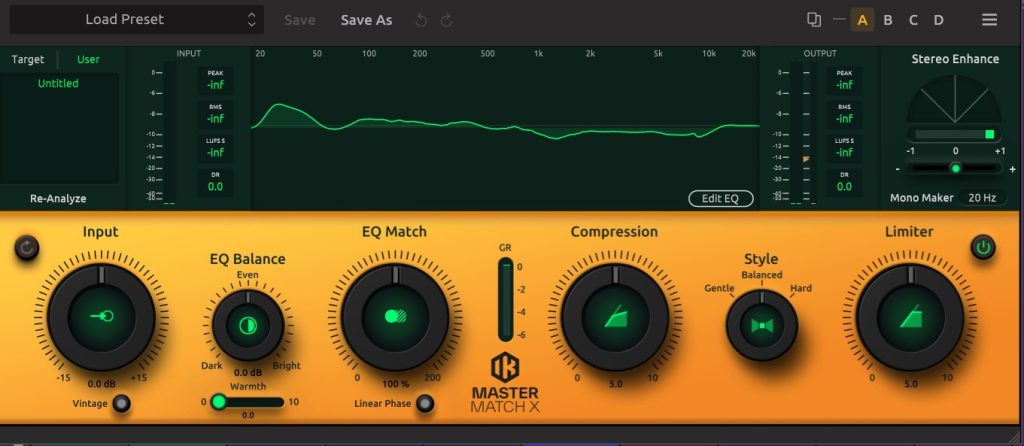The width and height of the screenshot is (1024, 446).
Task: Click the Style selector knob
Action: (x=761, y=326)
